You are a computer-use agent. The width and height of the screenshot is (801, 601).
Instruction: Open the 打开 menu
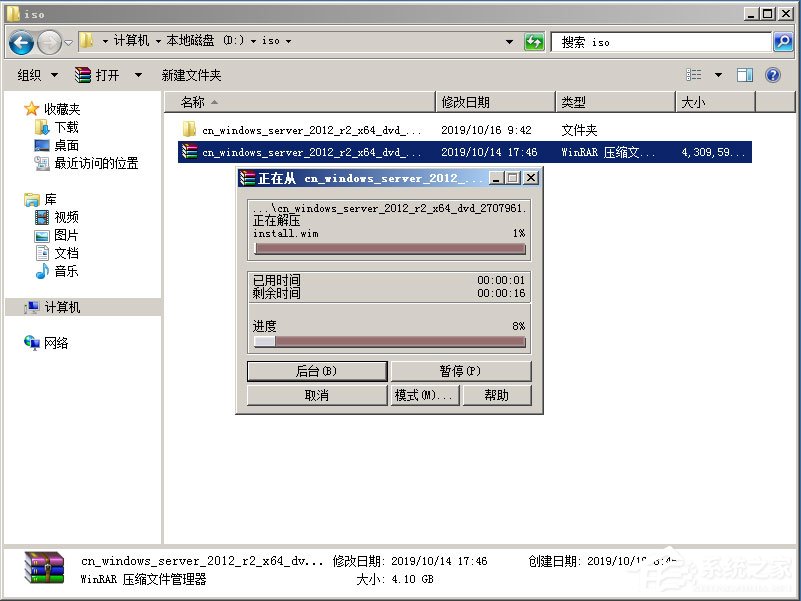click(x=105, y=75)
